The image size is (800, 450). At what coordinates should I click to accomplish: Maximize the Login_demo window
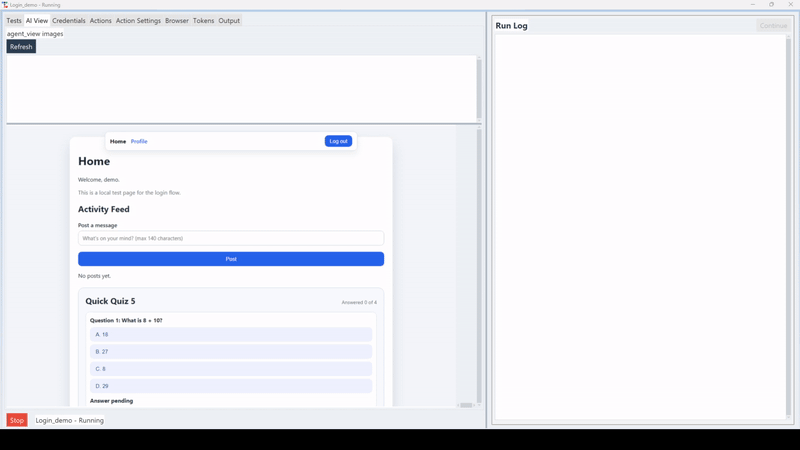[x=771, y=5]
